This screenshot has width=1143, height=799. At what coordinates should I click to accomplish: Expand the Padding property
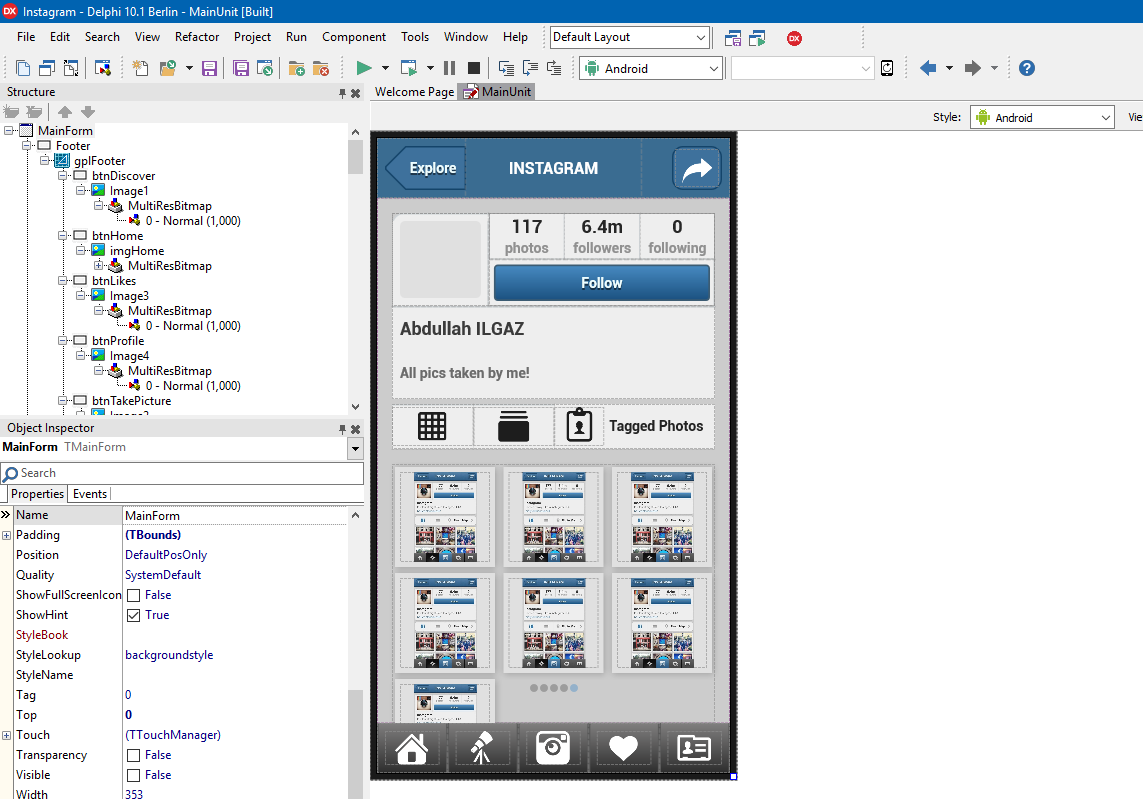point(7,536)
